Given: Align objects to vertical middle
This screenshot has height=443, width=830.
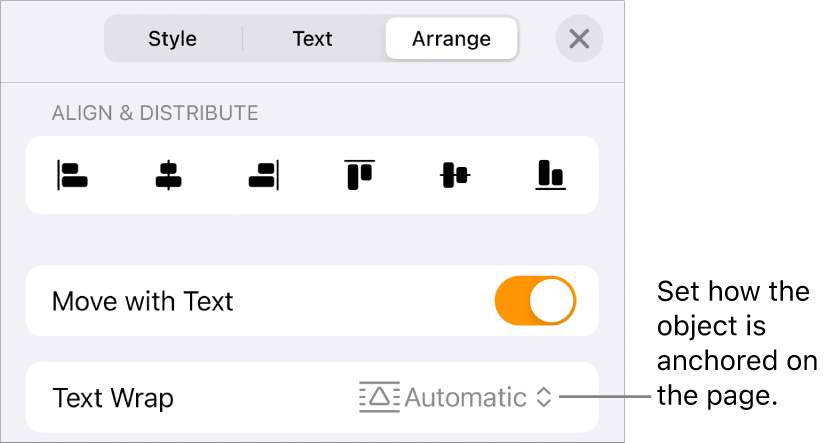Looking at the screenshot, I should [455, 176].
